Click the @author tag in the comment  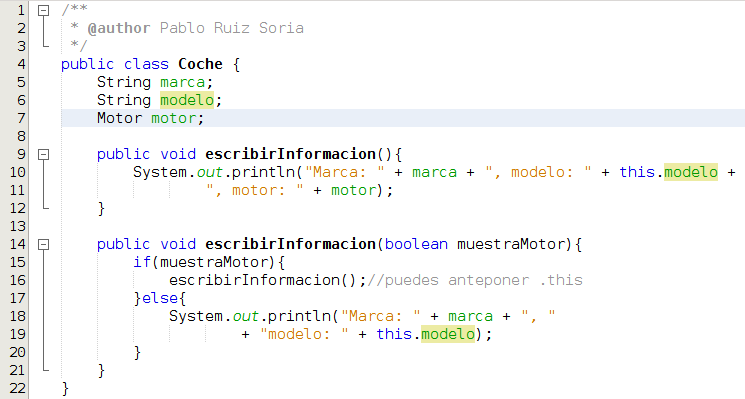pyautogui.click(x=119, y=28)
